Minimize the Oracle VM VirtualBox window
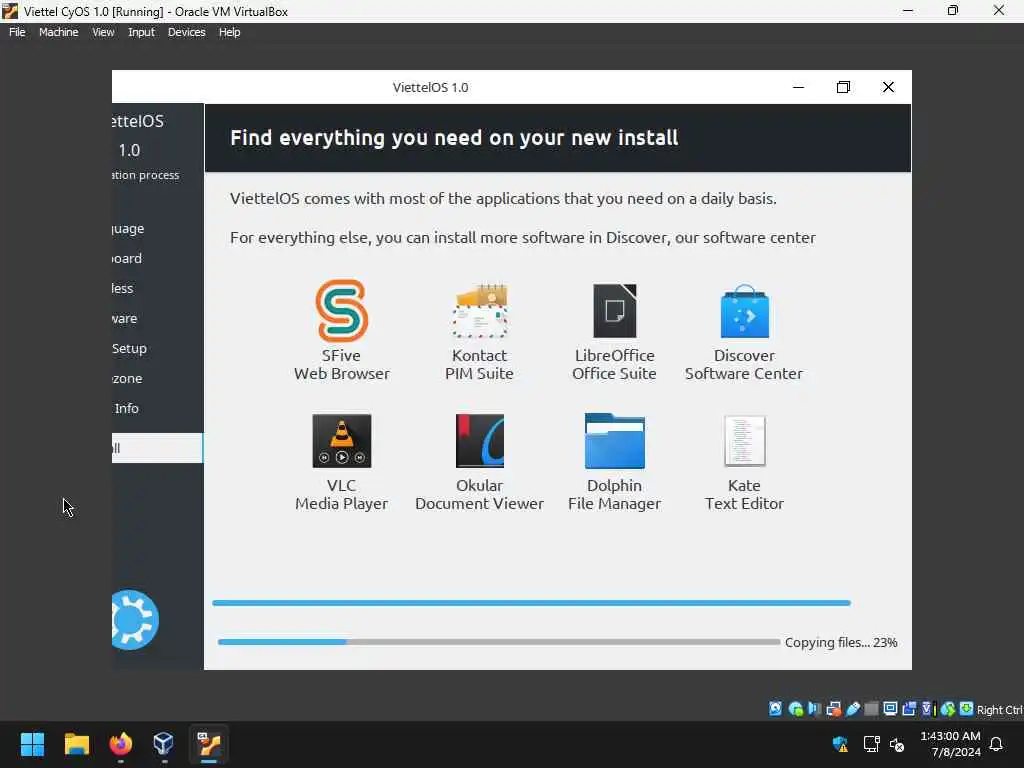The image size is (1024, 768). (908, 10)
